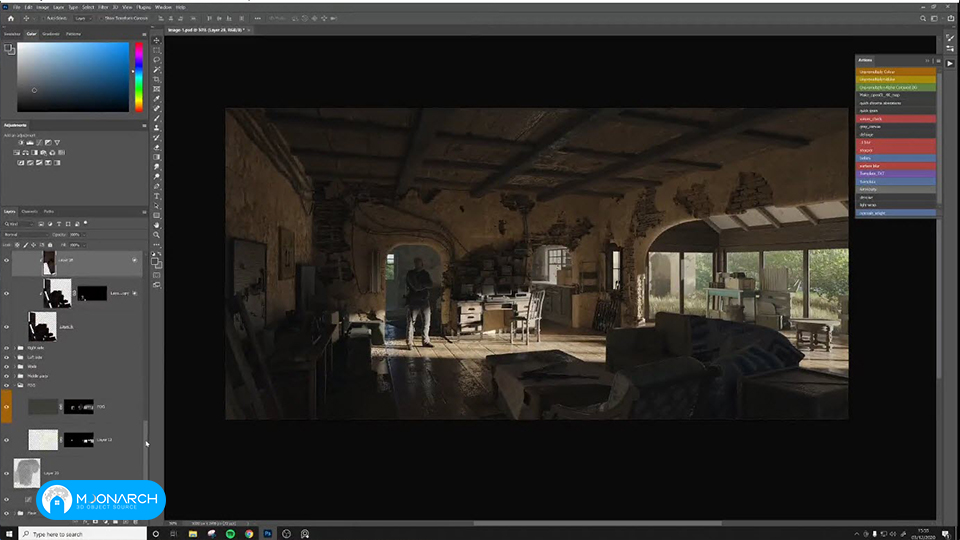Toggle visibility of the Right side group
This screenshot has height=540, width=960.
pyautogui.click(x=7, y=348)
